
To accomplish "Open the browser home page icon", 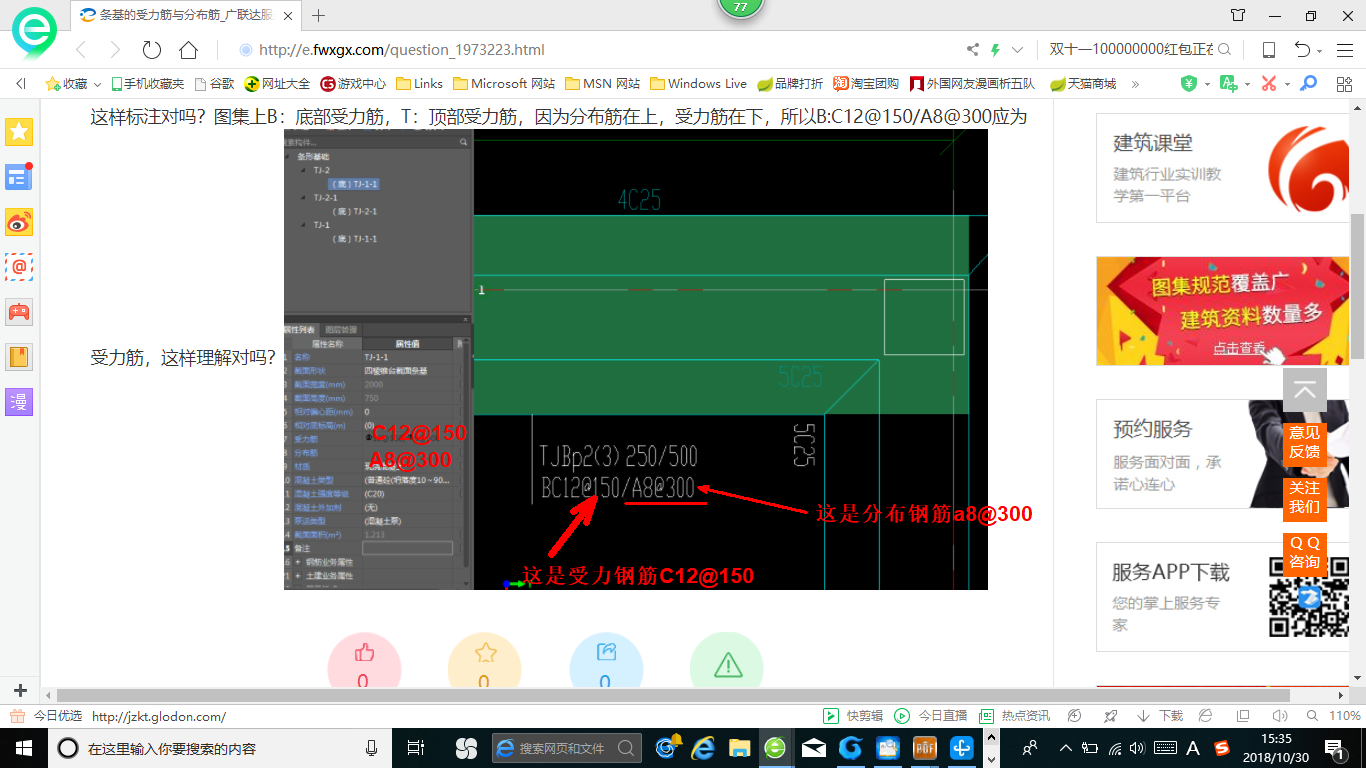I will 188,50.
